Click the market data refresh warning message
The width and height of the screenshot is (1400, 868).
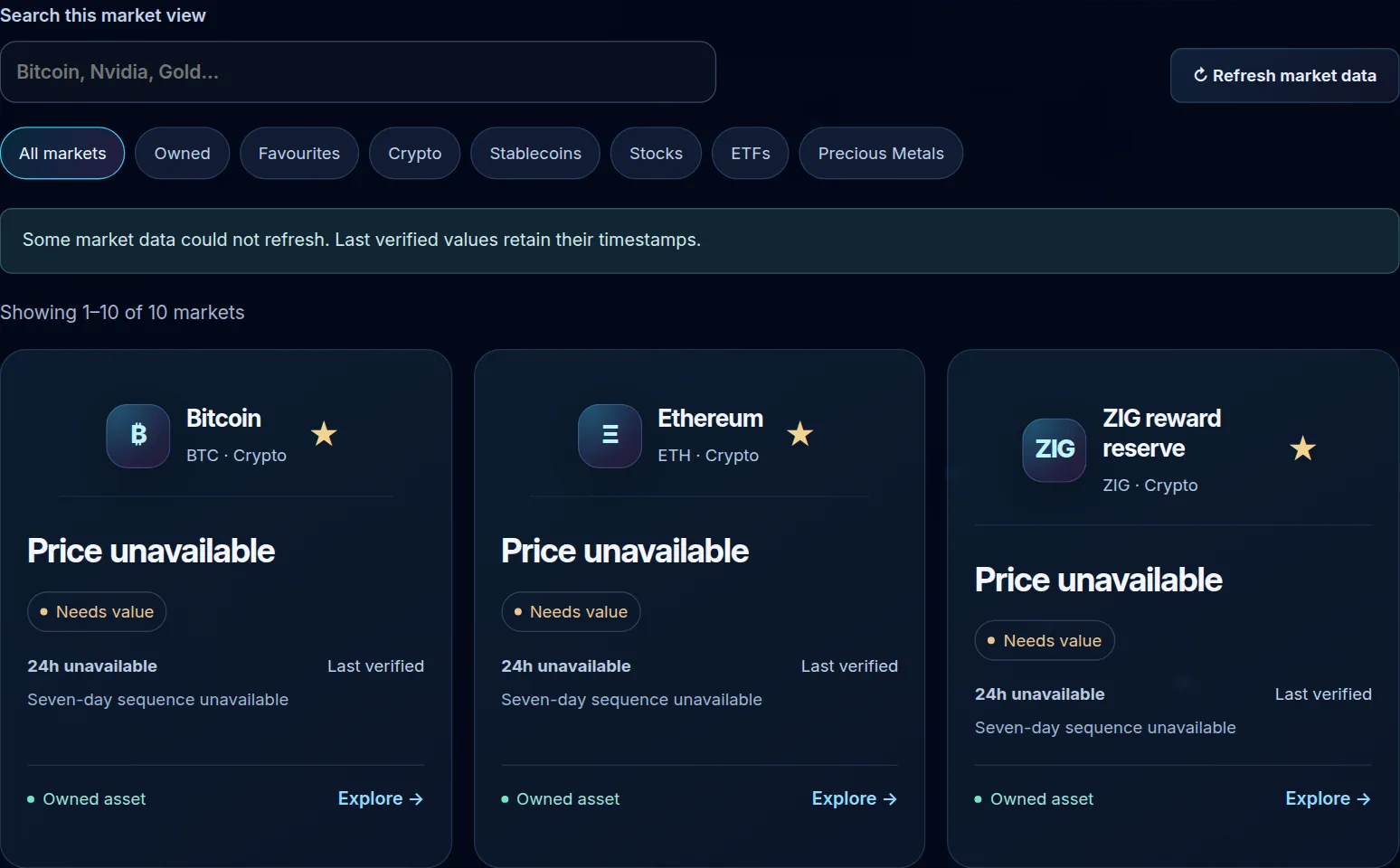coord(700,241)
